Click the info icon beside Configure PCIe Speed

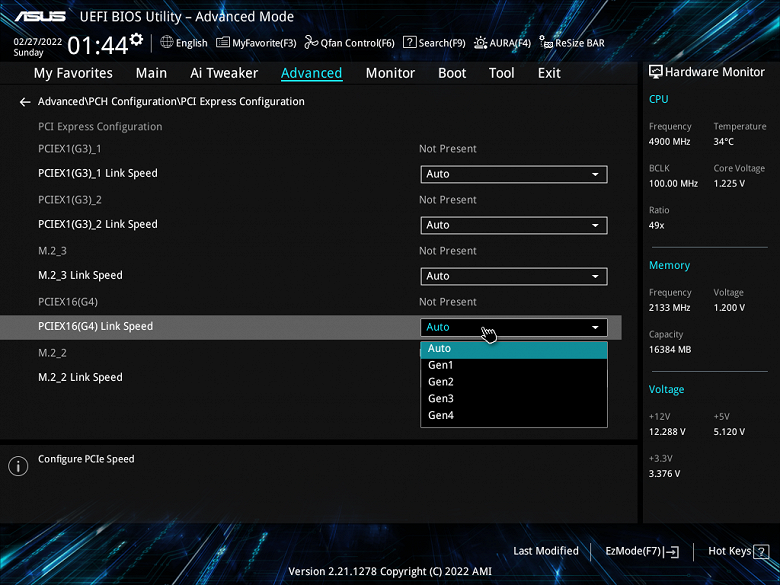(x=18, y=466)
